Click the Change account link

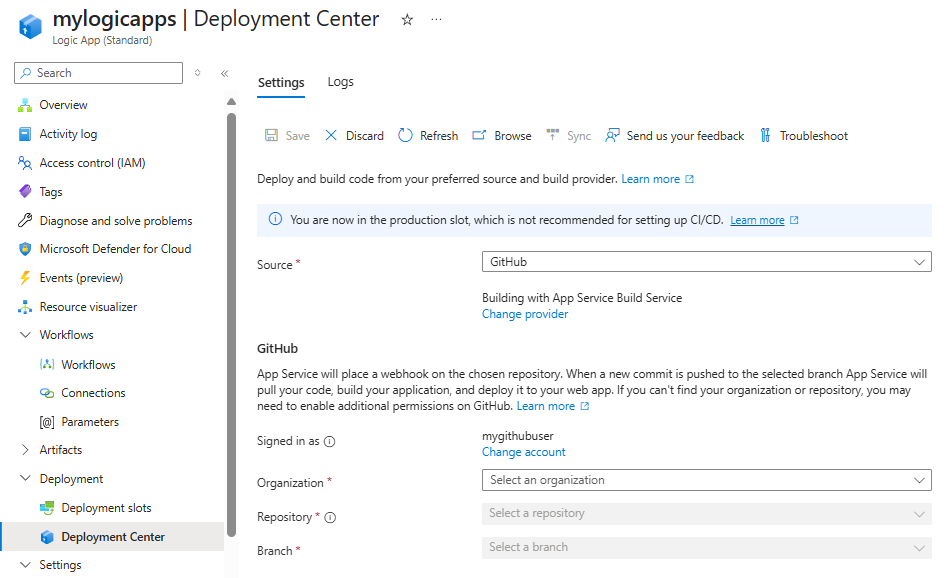point(524,452)
